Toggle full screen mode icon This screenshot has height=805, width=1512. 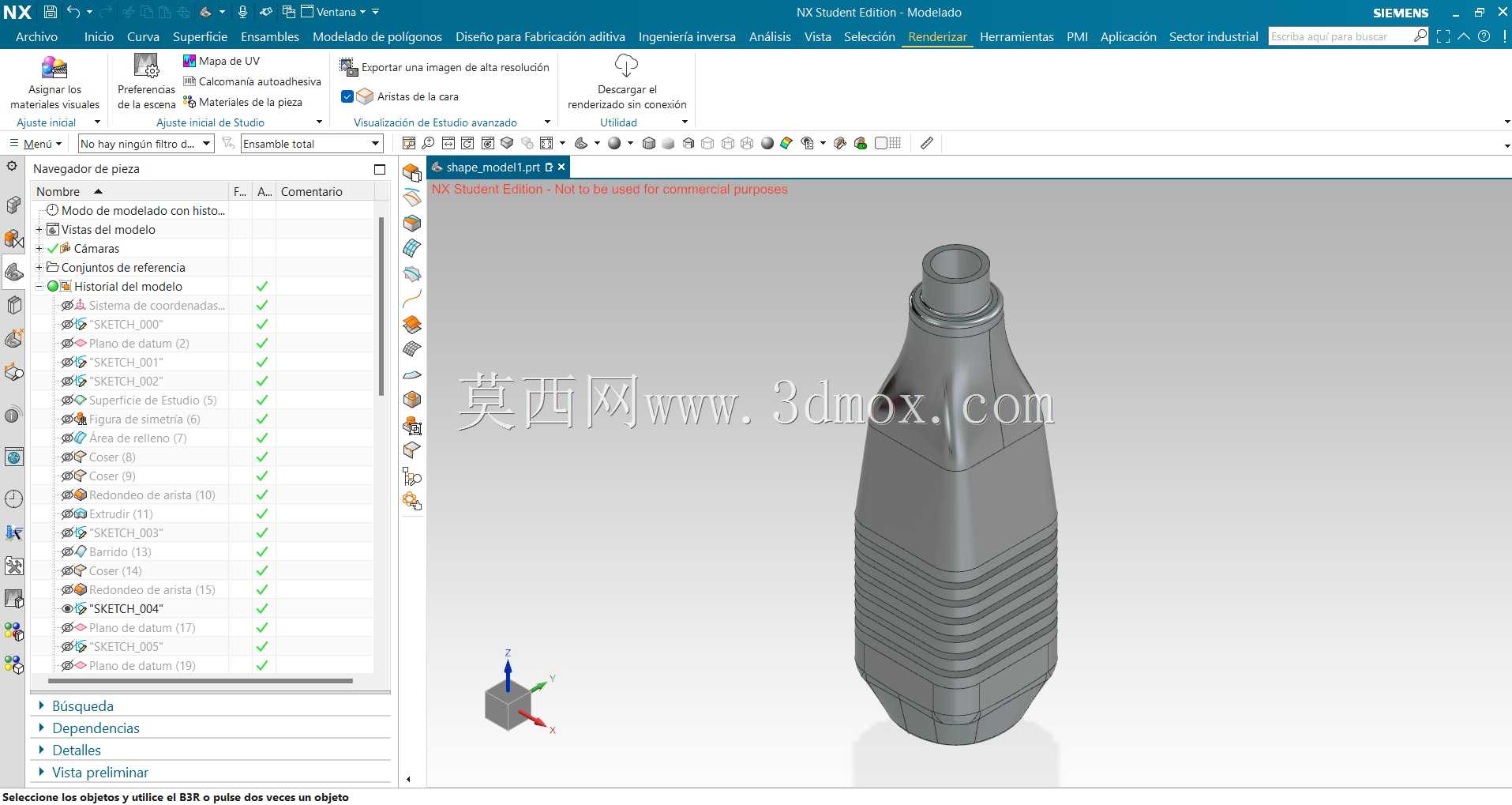1443,36
